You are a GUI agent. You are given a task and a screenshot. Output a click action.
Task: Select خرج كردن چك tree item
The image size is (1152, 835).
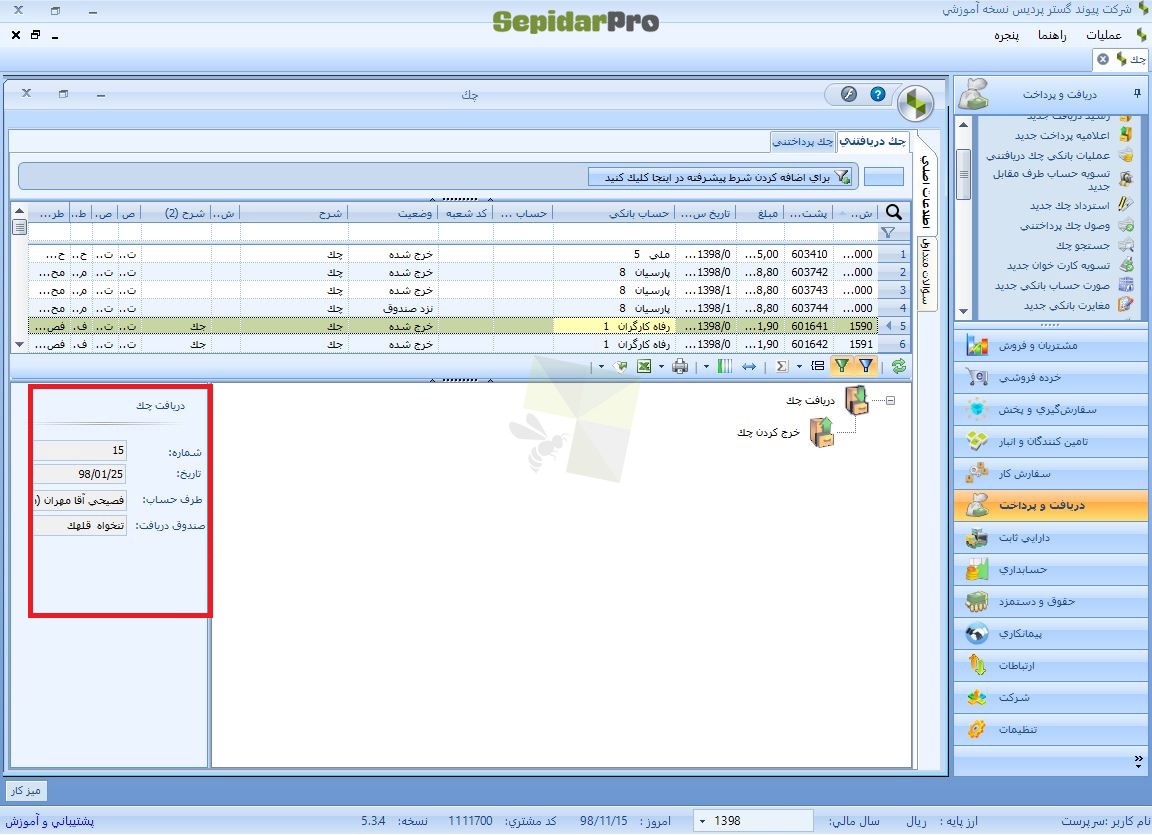pyautogui.click(x=768, y=433)
